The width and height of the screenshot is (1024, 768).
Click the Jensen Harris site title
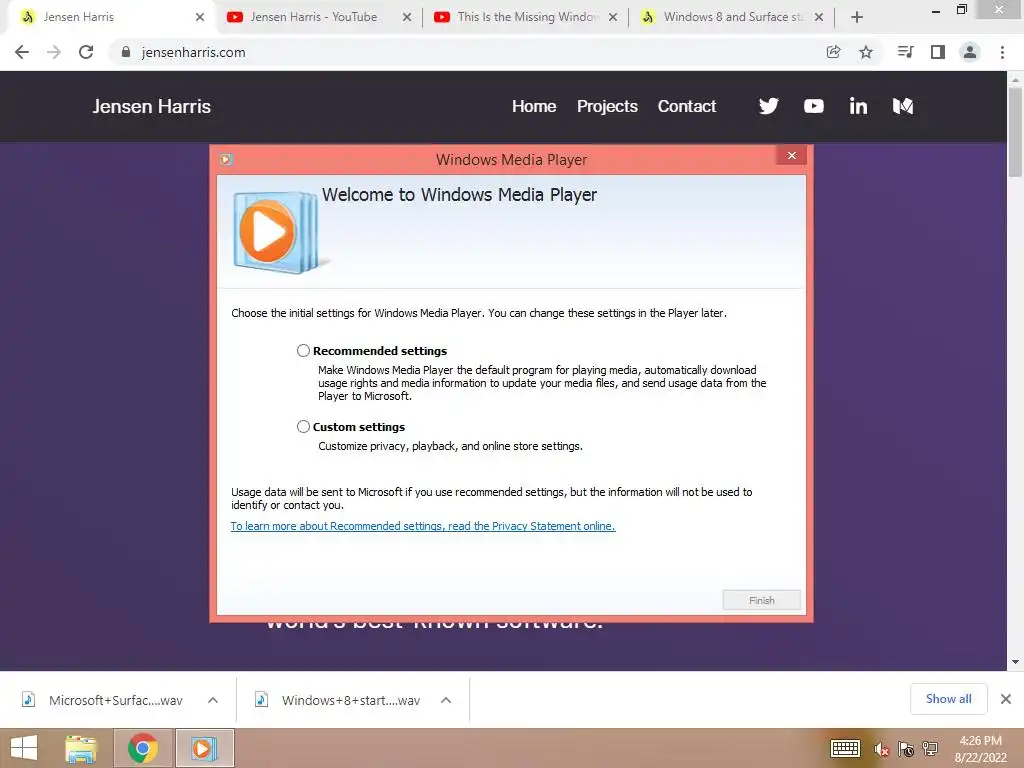click(x=152, y=106)
